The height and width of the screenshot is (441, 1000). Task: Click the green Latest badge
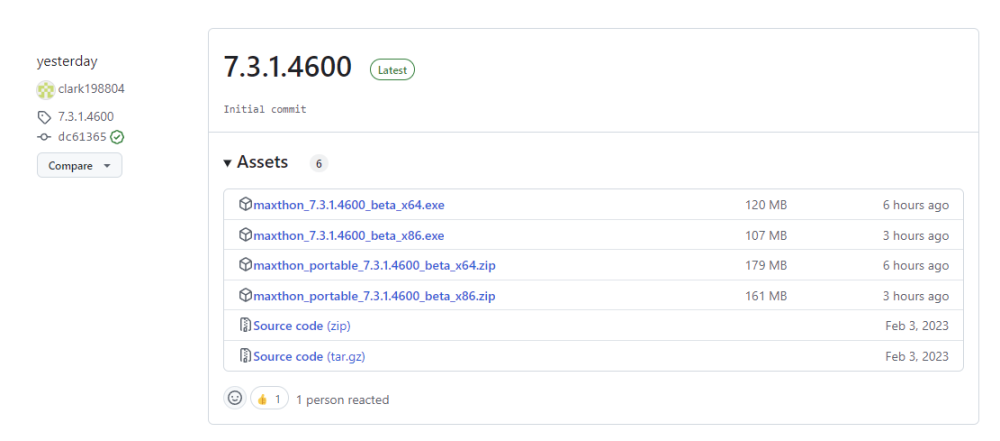[392, 70]
